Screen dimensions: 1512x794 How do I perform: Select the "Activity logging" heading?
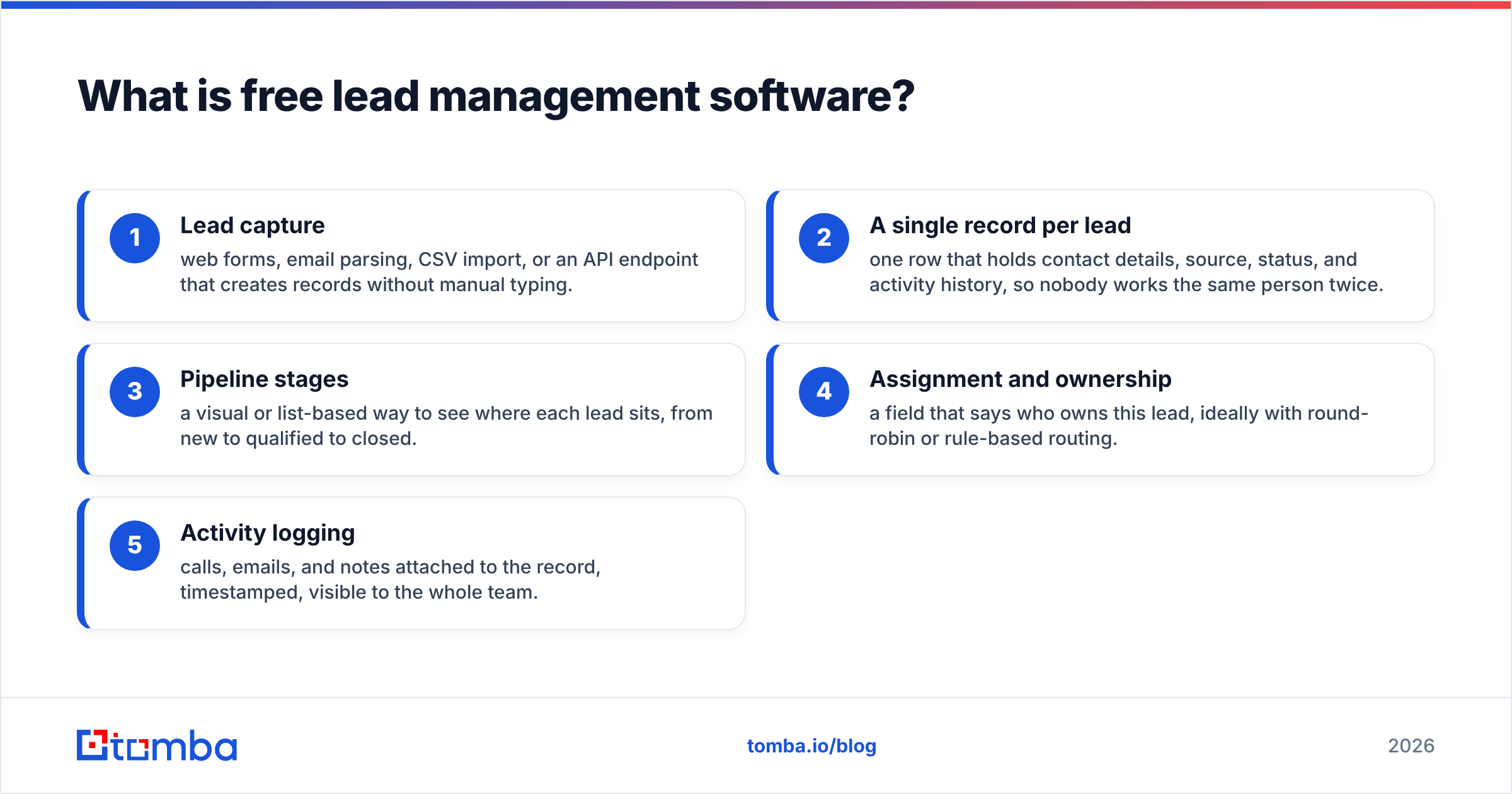coord(268,533)
